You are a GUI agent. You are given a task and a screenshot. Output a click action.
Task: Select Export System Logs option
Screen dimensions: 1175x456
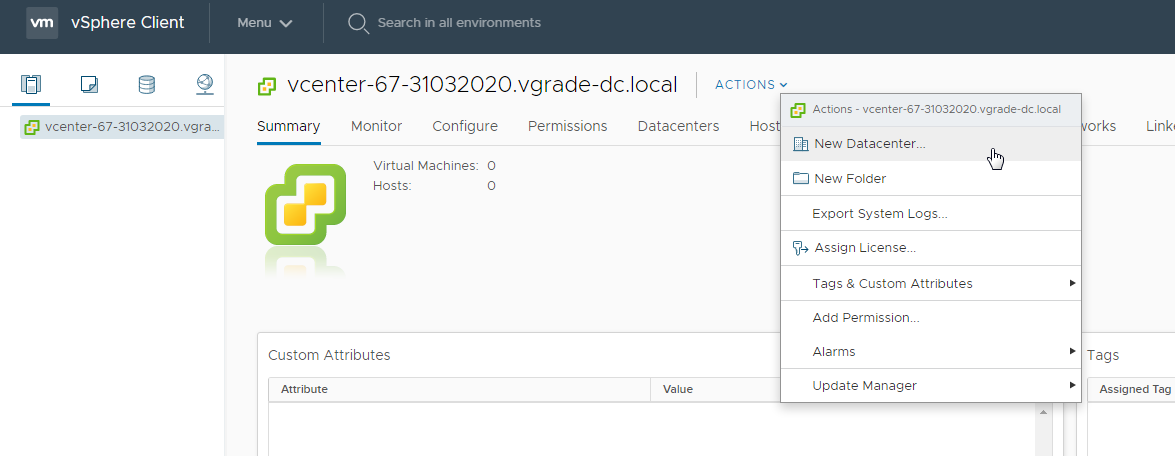click(x=879, y=214)
